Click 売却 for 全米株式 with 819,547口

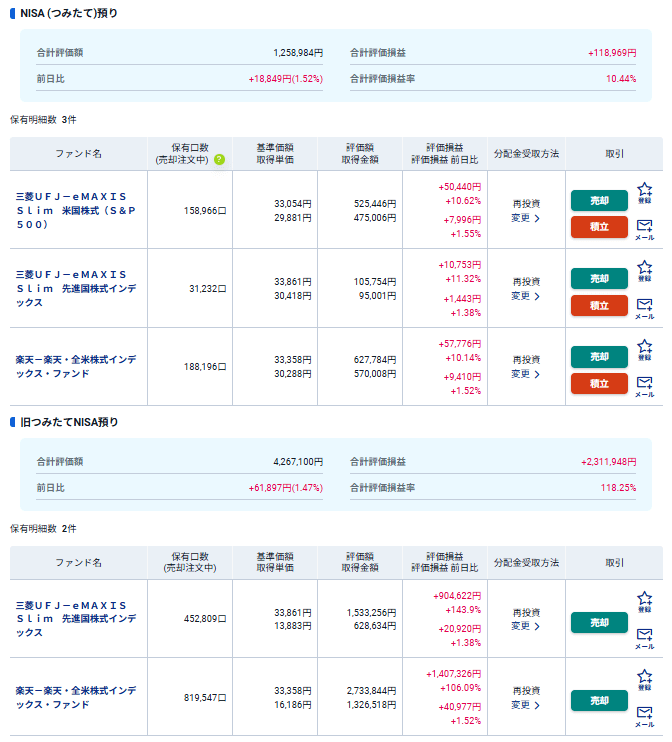tap(599, 701)
